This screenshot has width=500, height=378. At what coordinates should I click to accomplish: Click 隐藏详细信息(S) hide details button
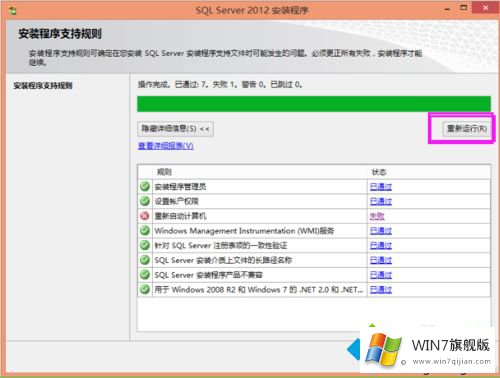(x=175, y=129)
